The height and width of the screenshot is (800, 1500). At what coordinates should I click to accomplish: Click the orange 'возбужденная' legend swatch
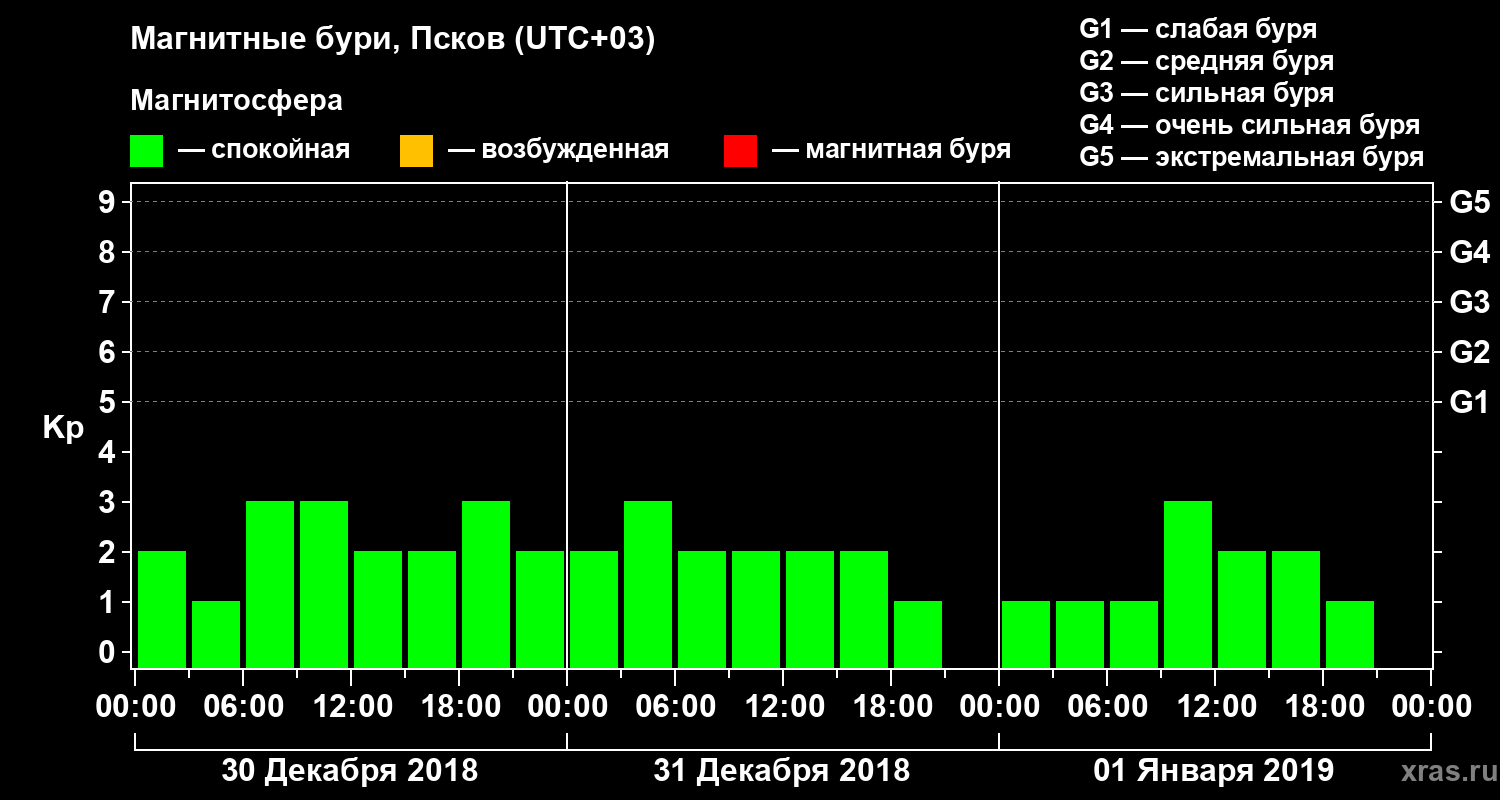(x=416, y=151)
